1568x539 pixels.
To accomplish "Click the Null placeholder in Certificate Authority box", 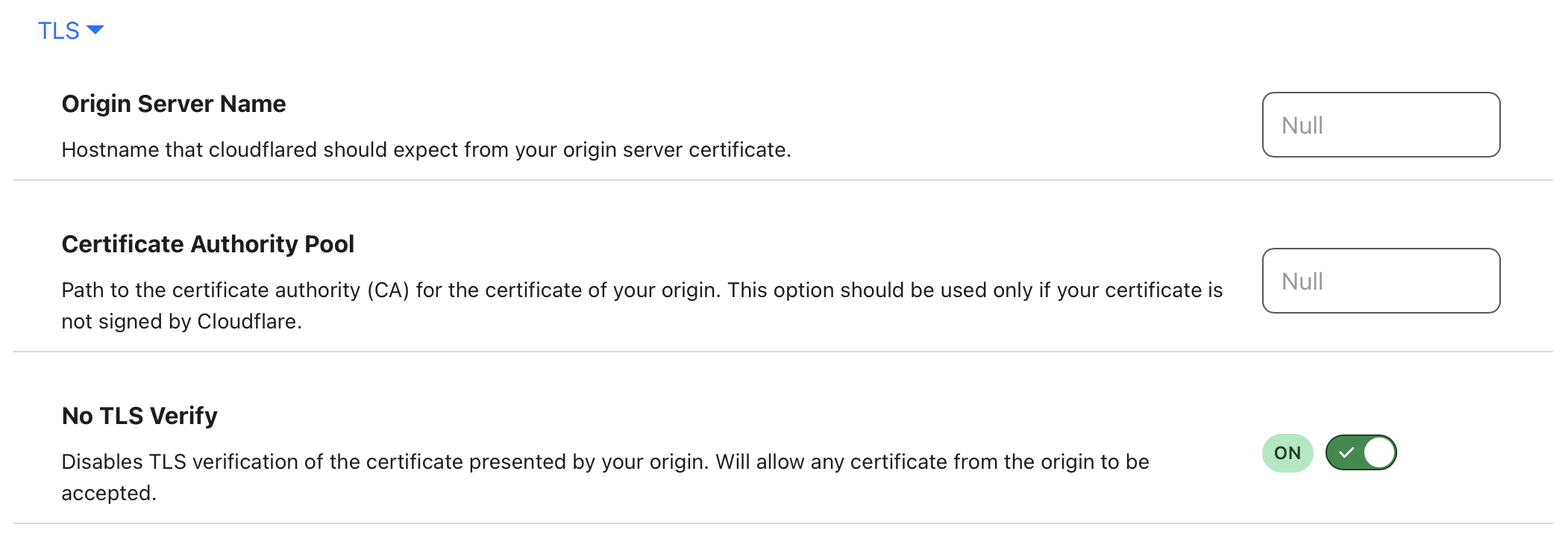I will (1302, 281).
